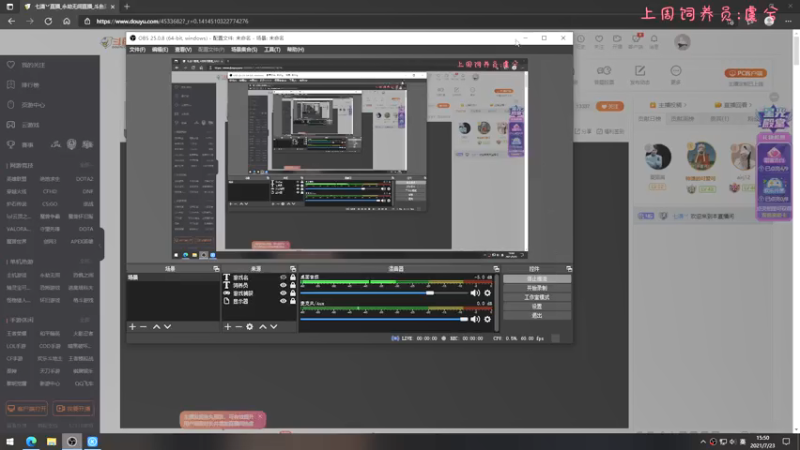Open Douyu 消息 bell icon in header
The width and height of the screenshot is (800, 450).
[x=654, y=39]
